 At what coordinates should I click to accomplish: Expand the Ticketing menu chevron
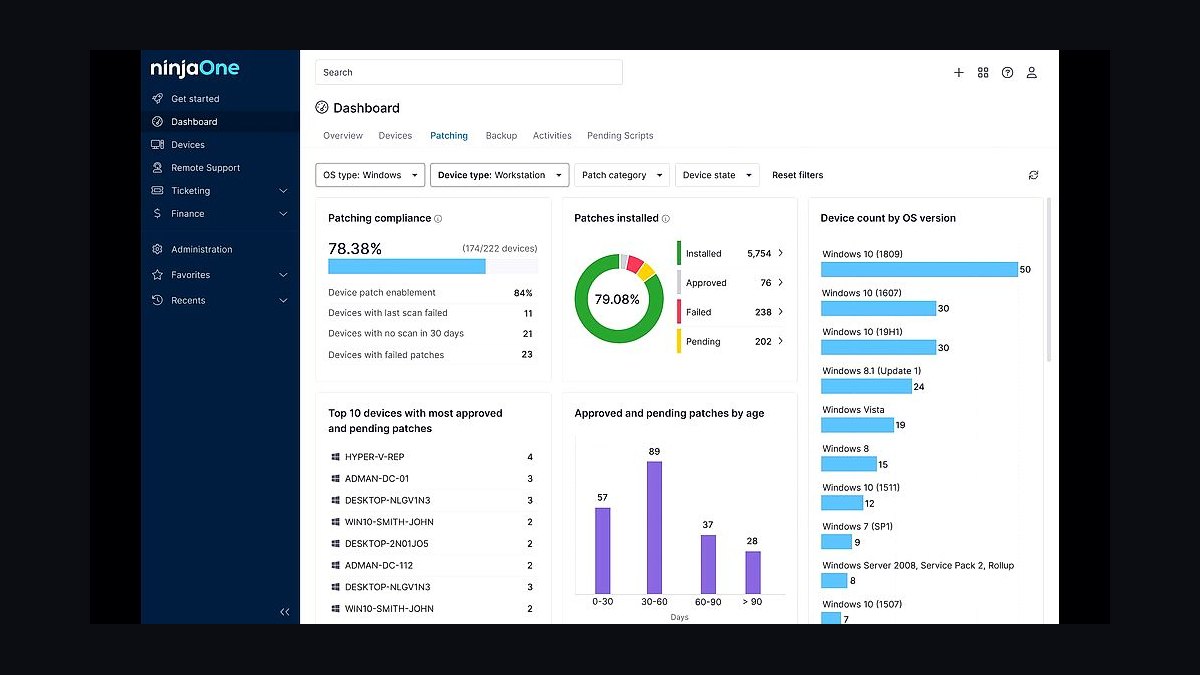click(283, 191)
